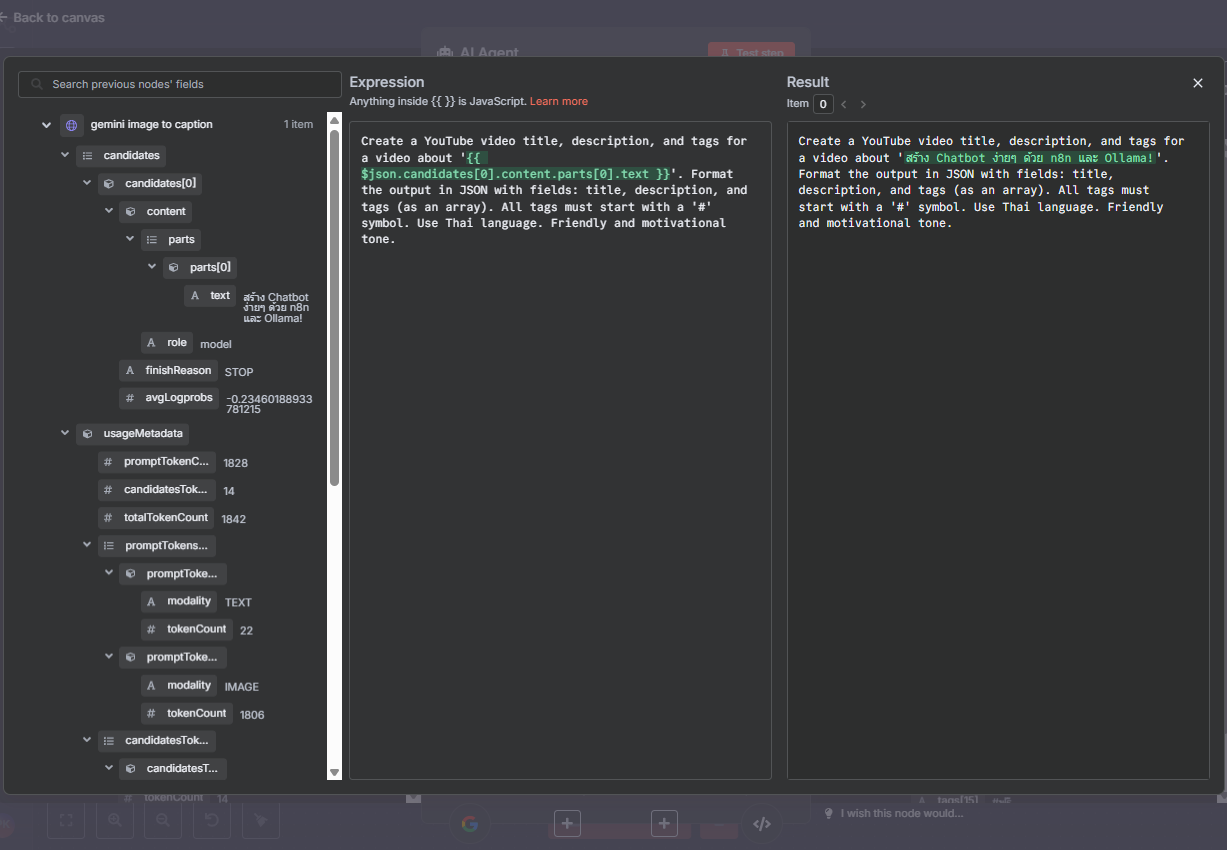Collapse the gemini image to caption node
Screen dimensions: 1227x850
point(46,125)
